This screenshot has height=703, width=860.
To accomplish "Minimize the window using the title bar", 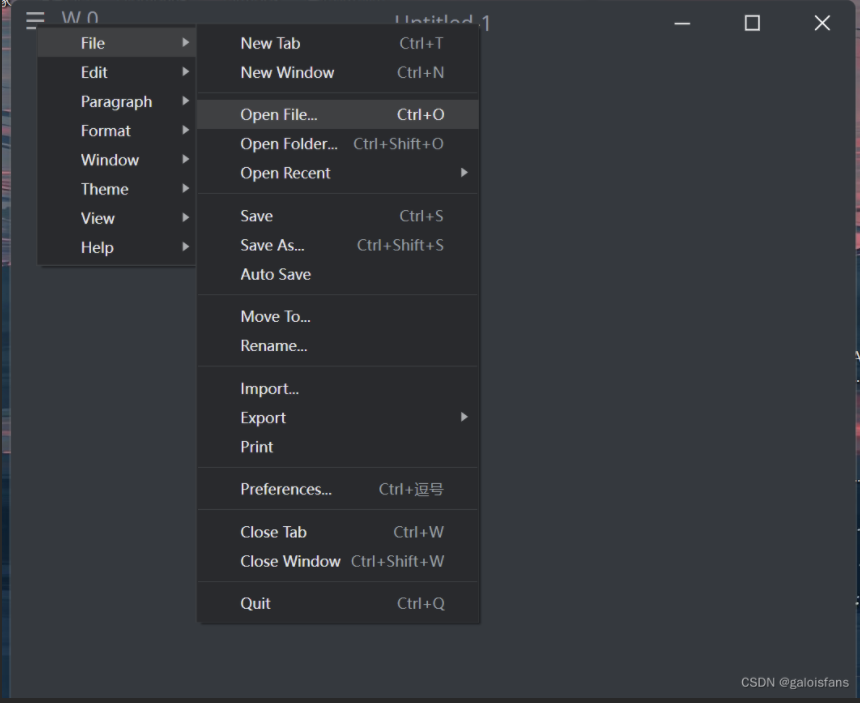I will [683, 23].
